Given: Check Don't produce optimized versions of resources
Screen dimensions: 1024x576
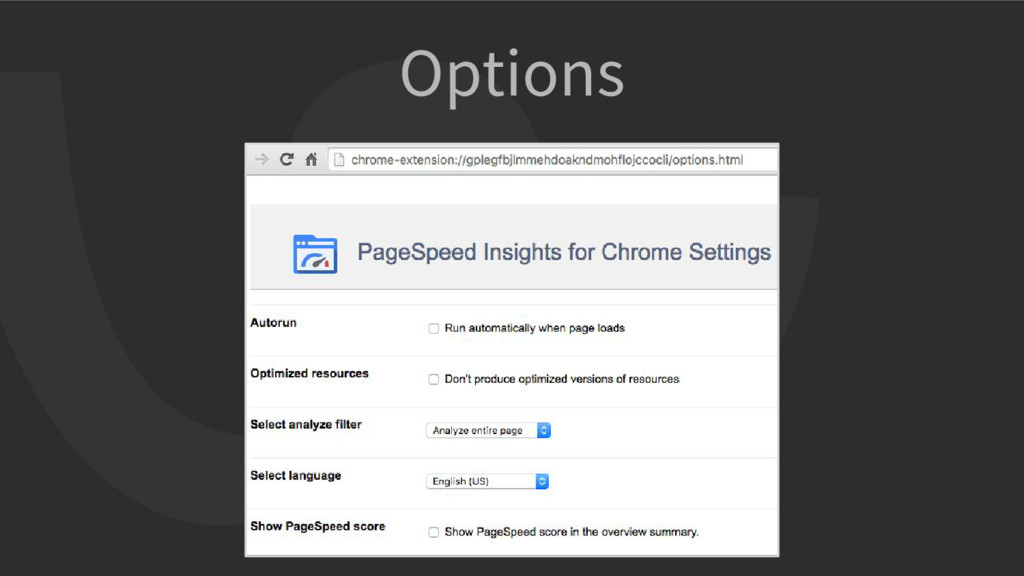Looking at the screenshot, I should [x=434, y=379].
